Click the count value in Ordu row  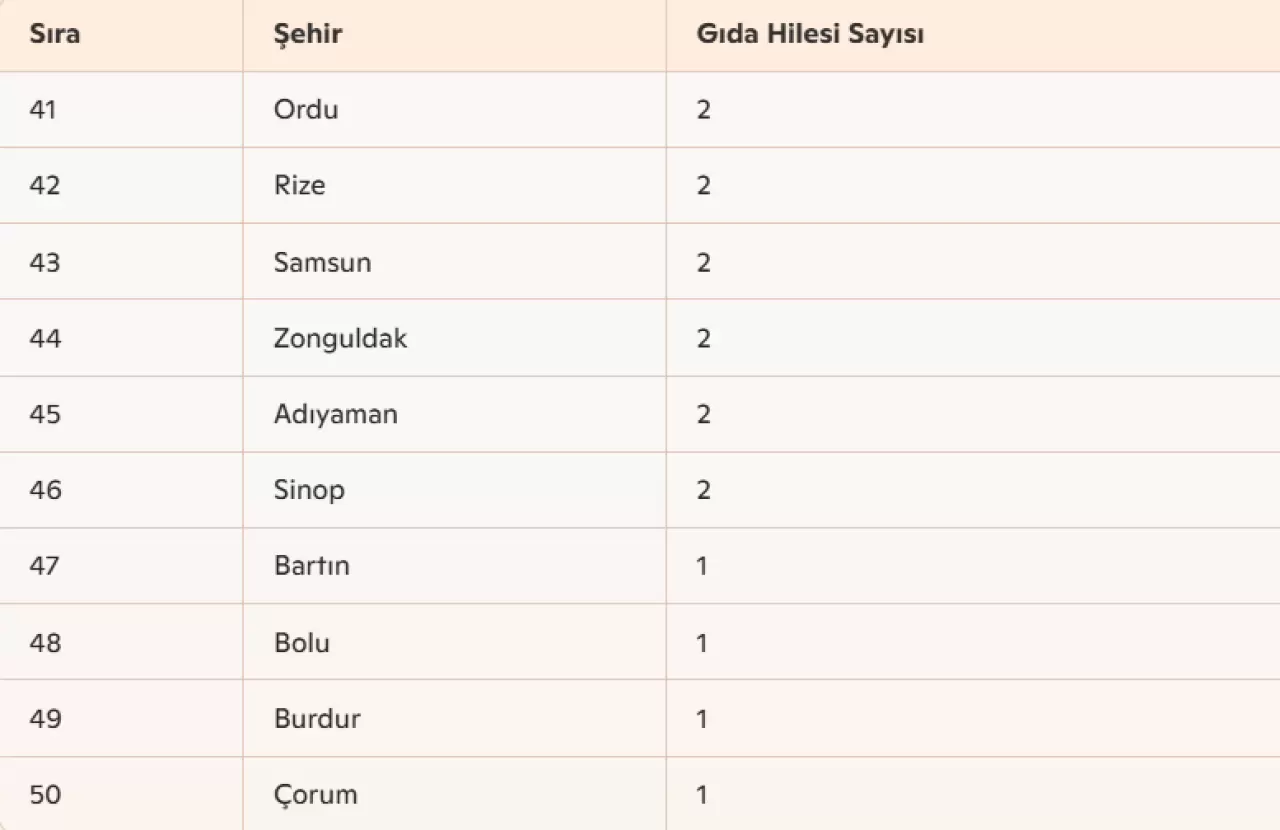pyautogui.click(x=704, y=109)
